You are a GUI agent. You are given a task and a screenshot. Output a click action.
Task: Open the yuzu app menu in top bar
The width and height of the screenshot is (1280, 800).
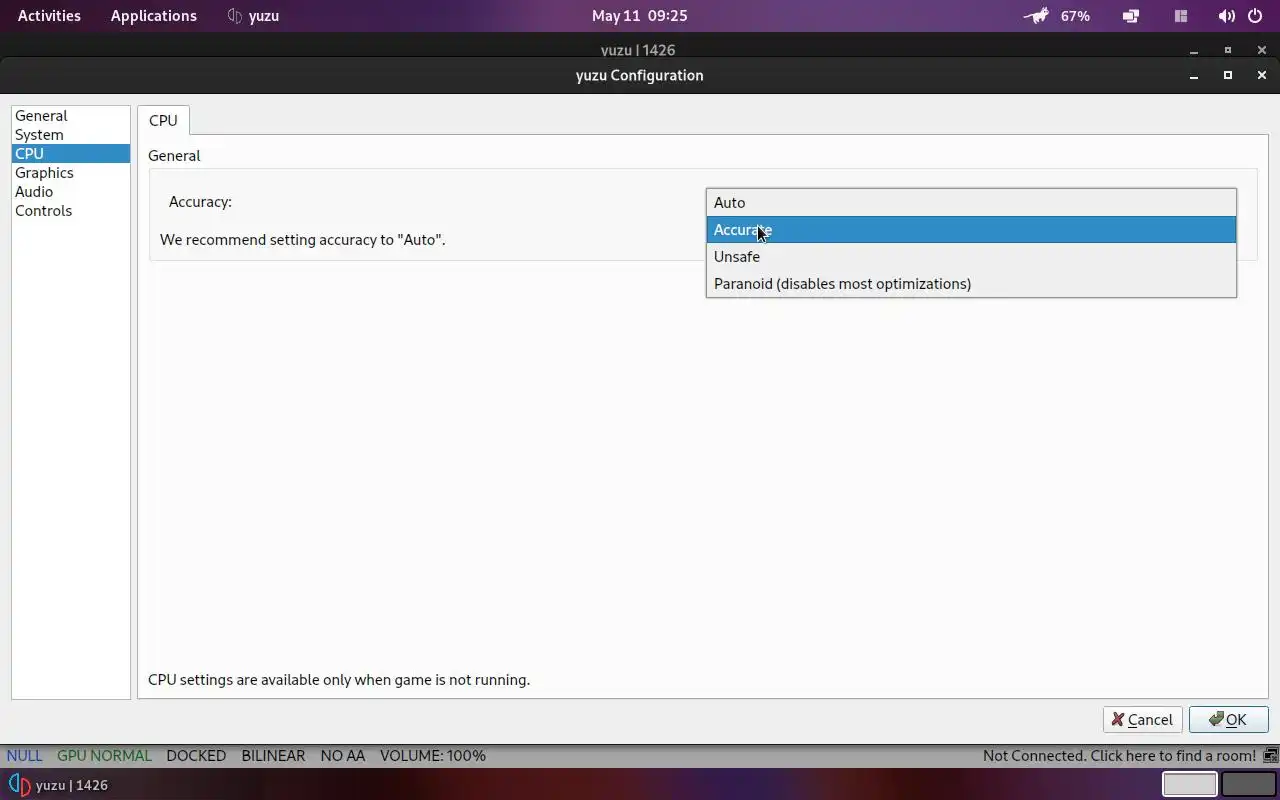pos(253,16)
